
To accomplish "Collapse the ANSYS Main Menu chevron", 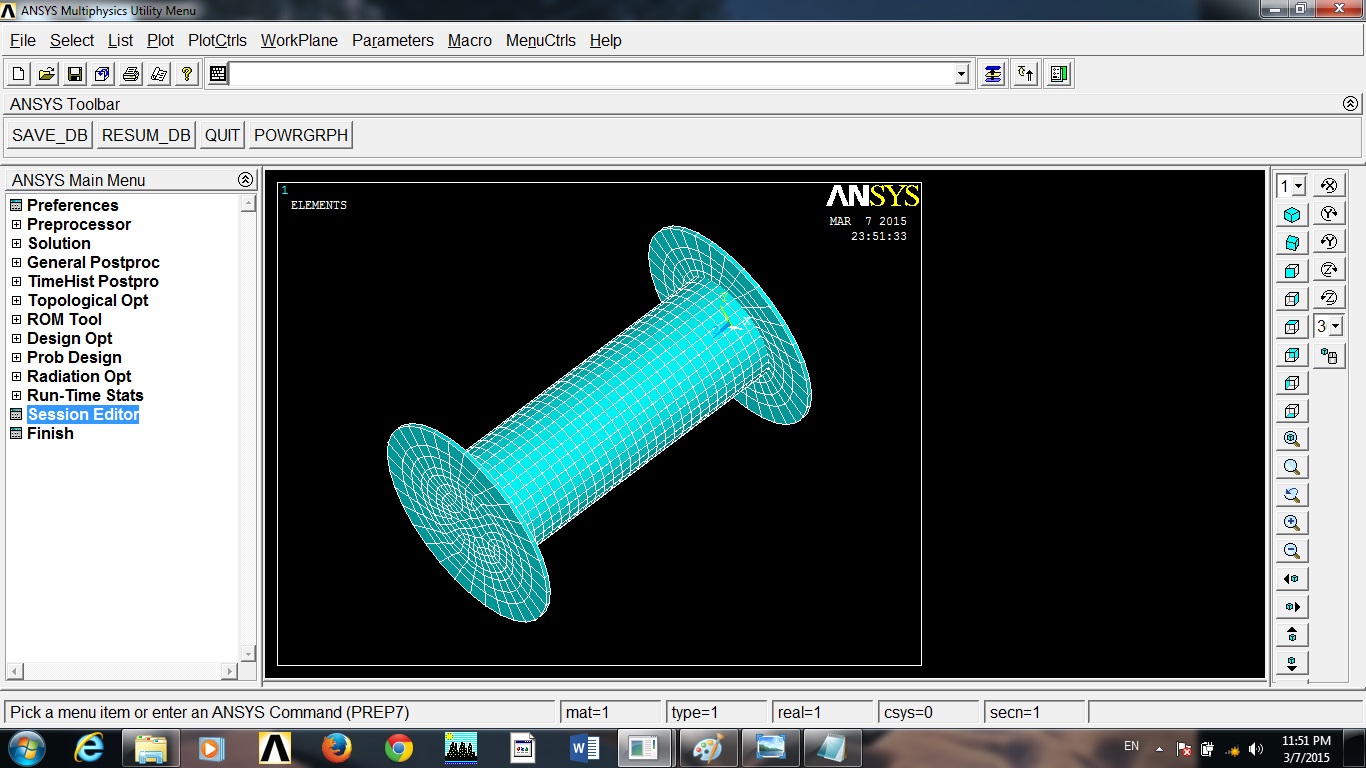I will 245,180.
